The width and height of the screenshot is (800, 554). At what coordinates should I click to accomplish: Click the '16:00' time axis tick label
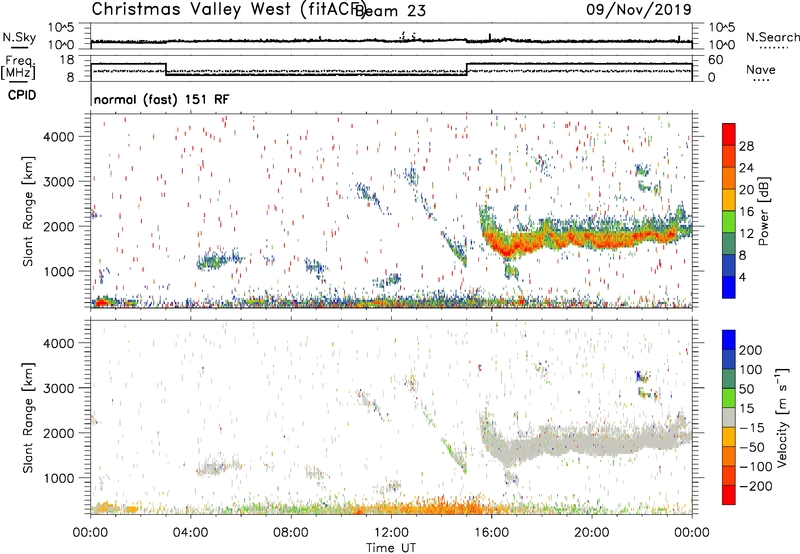click(491, 533)
